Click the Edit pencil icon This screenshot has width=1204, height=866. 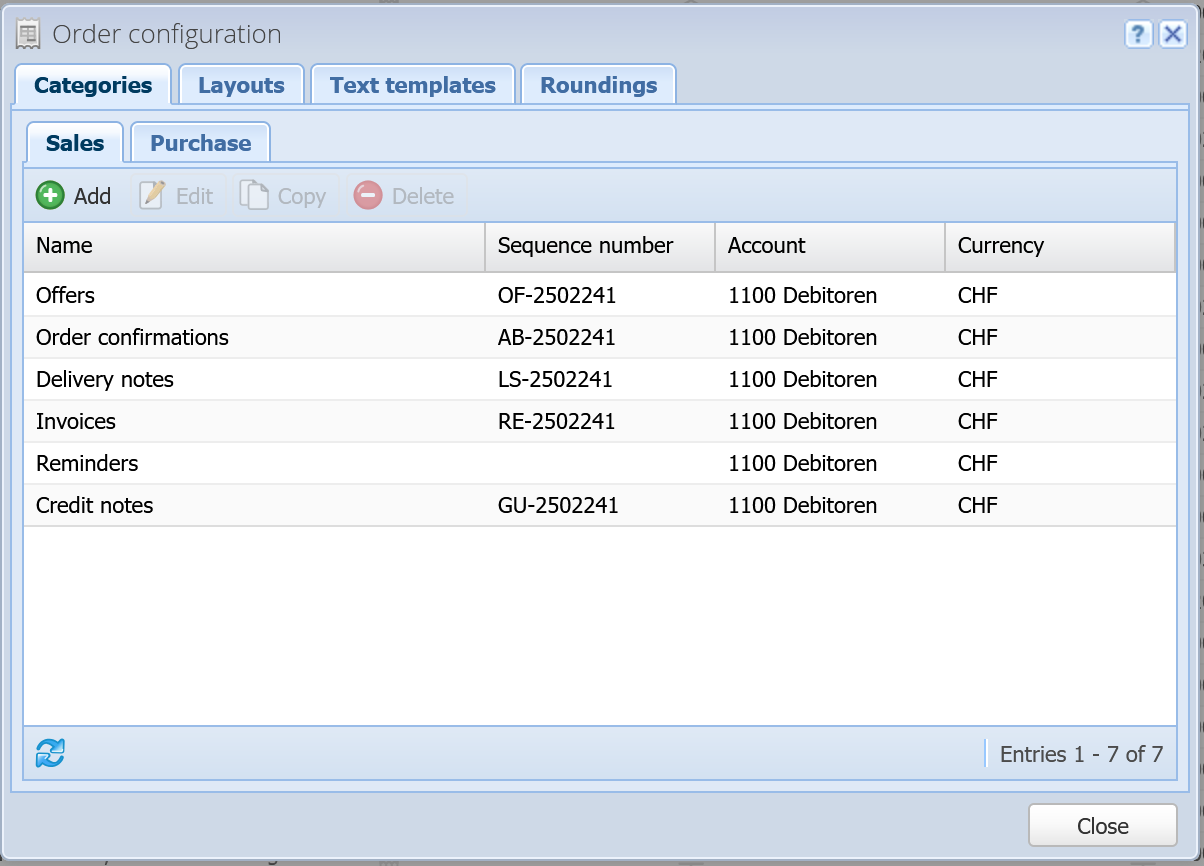tap(152, 195)
